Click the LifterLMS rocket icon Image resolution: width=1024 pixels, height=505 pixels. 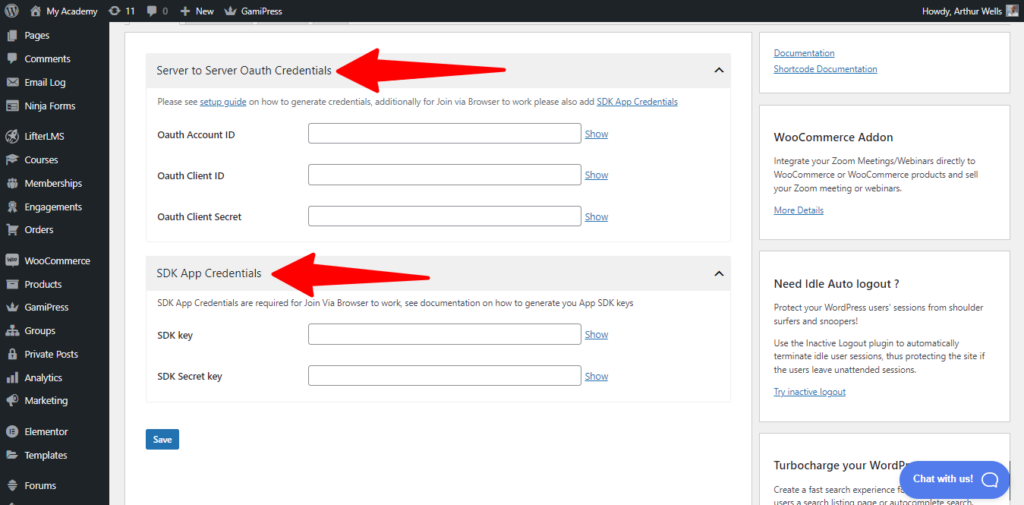point(12,137)
